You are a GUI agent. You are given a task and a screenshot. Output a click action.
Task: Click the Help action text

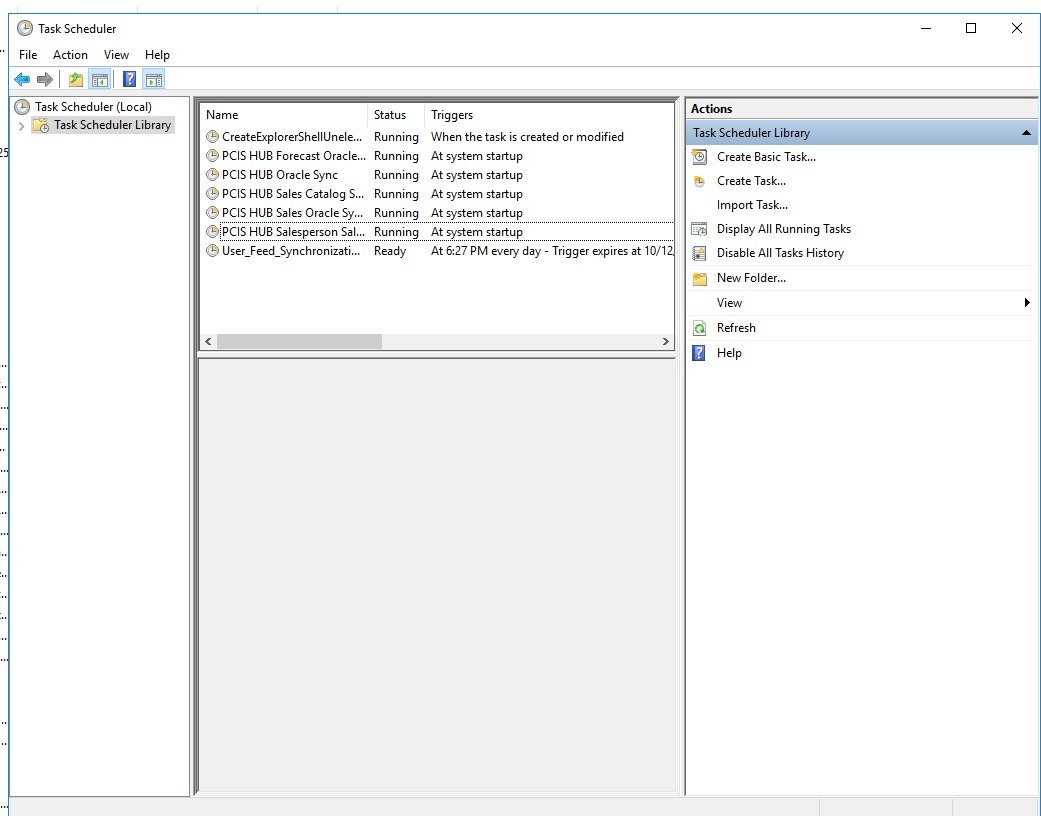click(729, 353)
